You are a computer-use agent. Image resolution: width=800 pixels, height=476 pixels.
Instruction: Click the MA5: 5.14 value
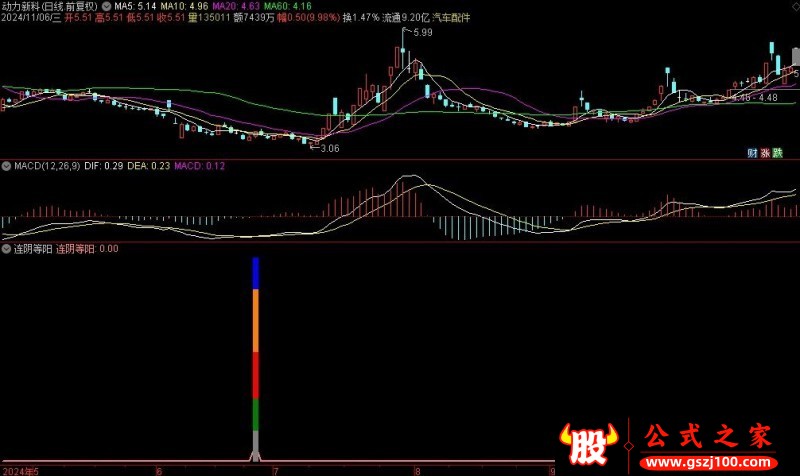(x=135, y=7)
